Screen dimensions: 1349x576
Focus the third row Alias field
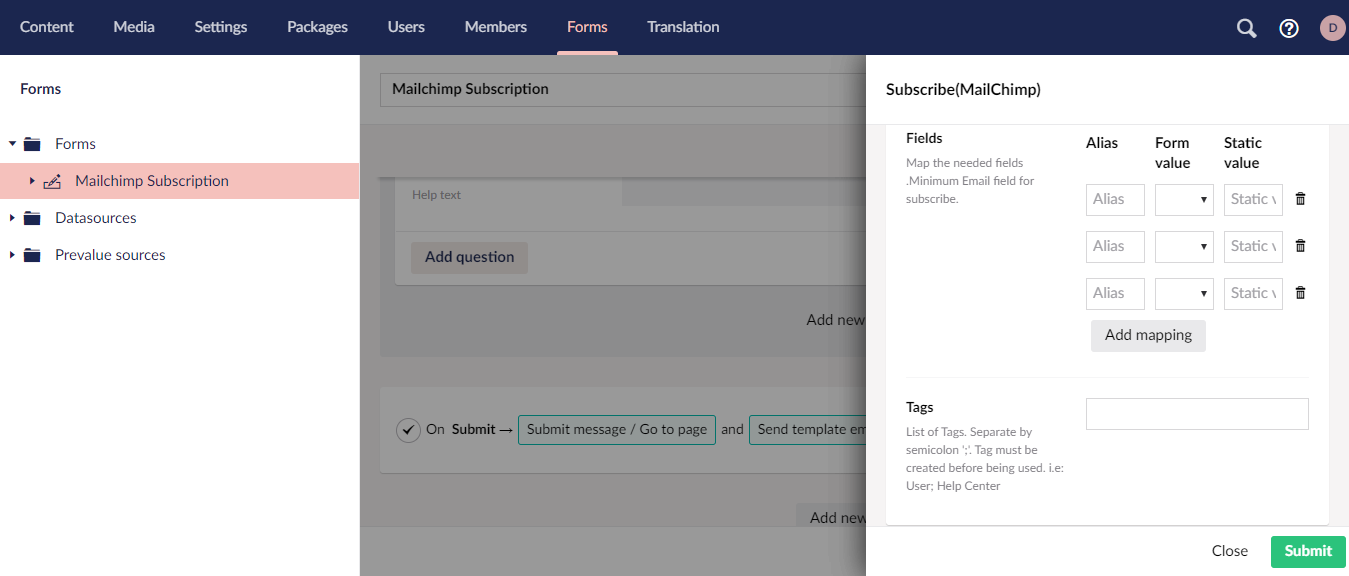(1115, 293)
